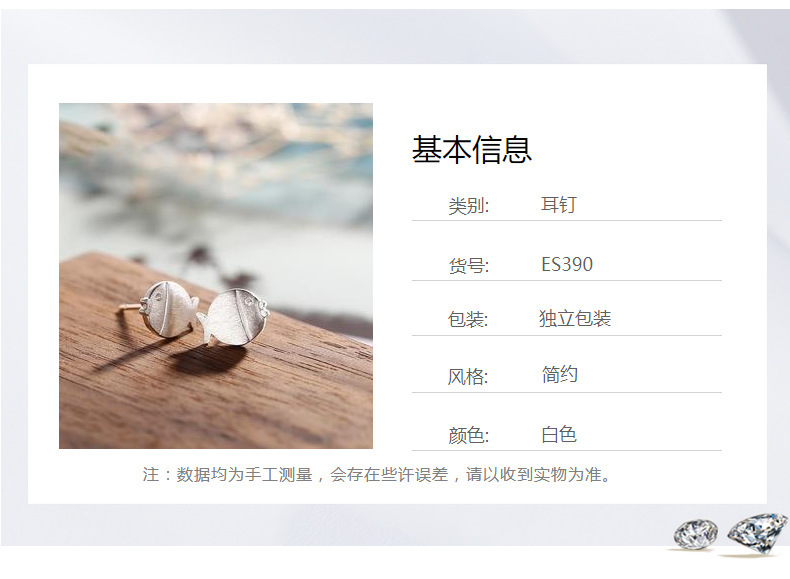Select the 风格 label

(468, 376)
